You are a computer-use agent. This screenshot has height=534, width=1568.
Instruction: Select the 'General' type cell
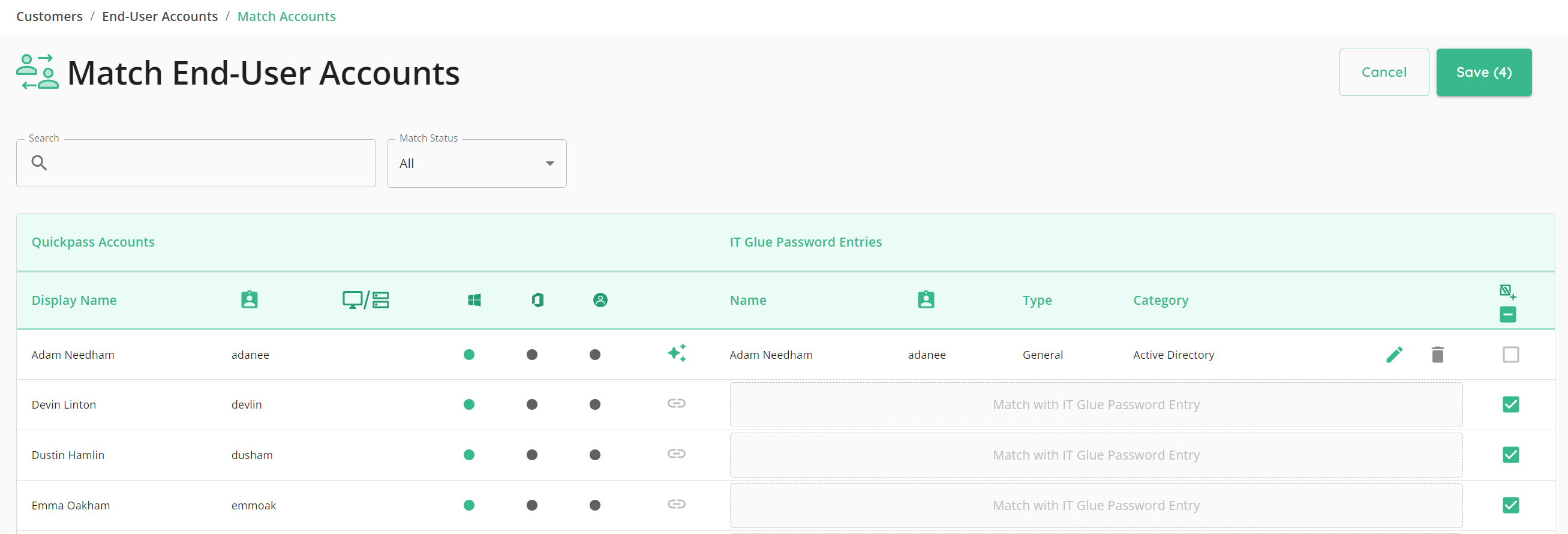pos(1043,355)
